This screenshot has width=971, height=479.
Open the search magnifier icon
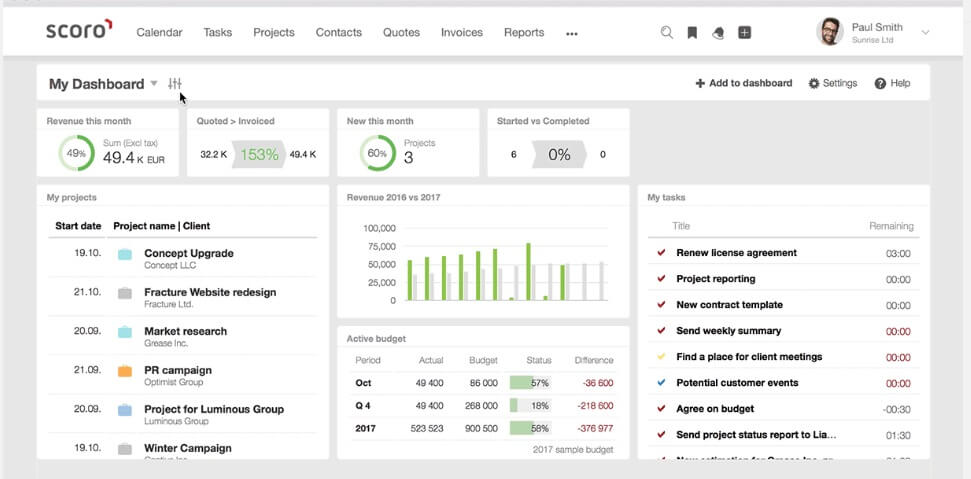pos(666,33)
